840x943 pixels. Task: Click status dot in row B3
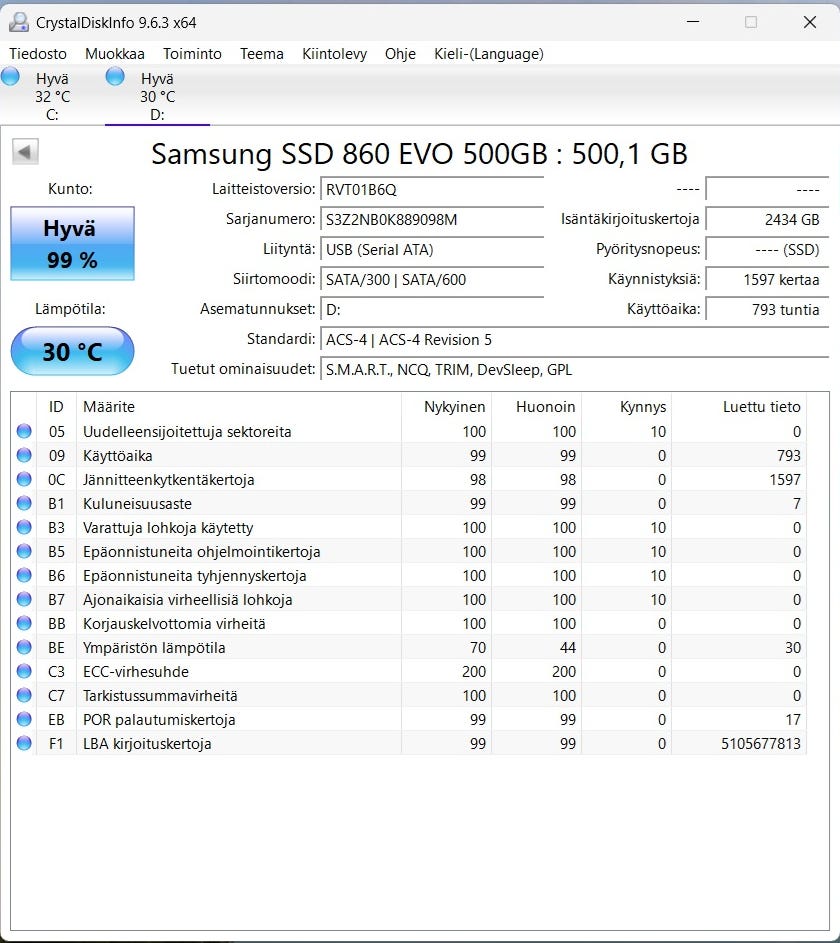24,527
